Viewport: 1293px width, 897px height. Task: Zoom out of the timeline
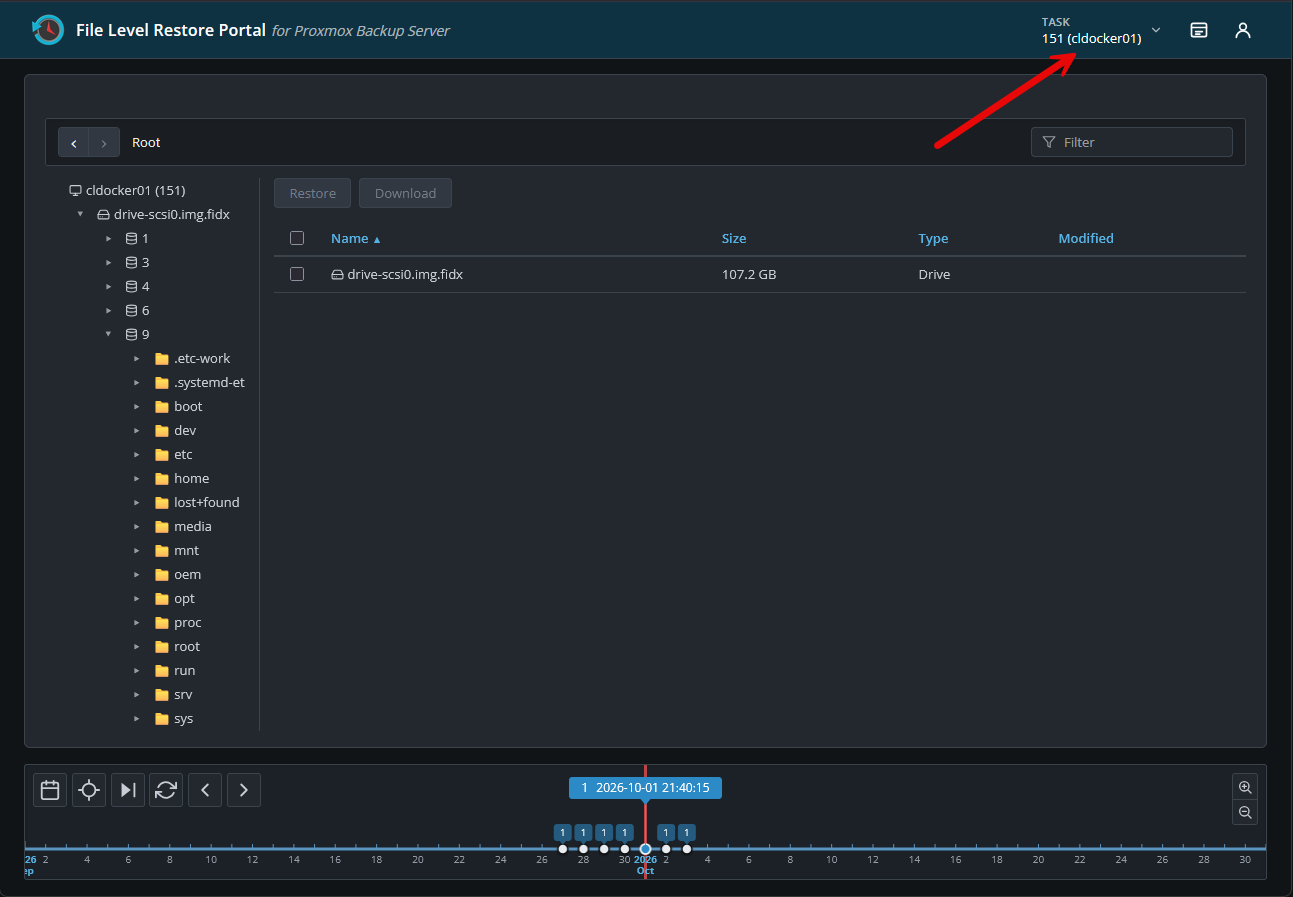[x=1245, y=812]
